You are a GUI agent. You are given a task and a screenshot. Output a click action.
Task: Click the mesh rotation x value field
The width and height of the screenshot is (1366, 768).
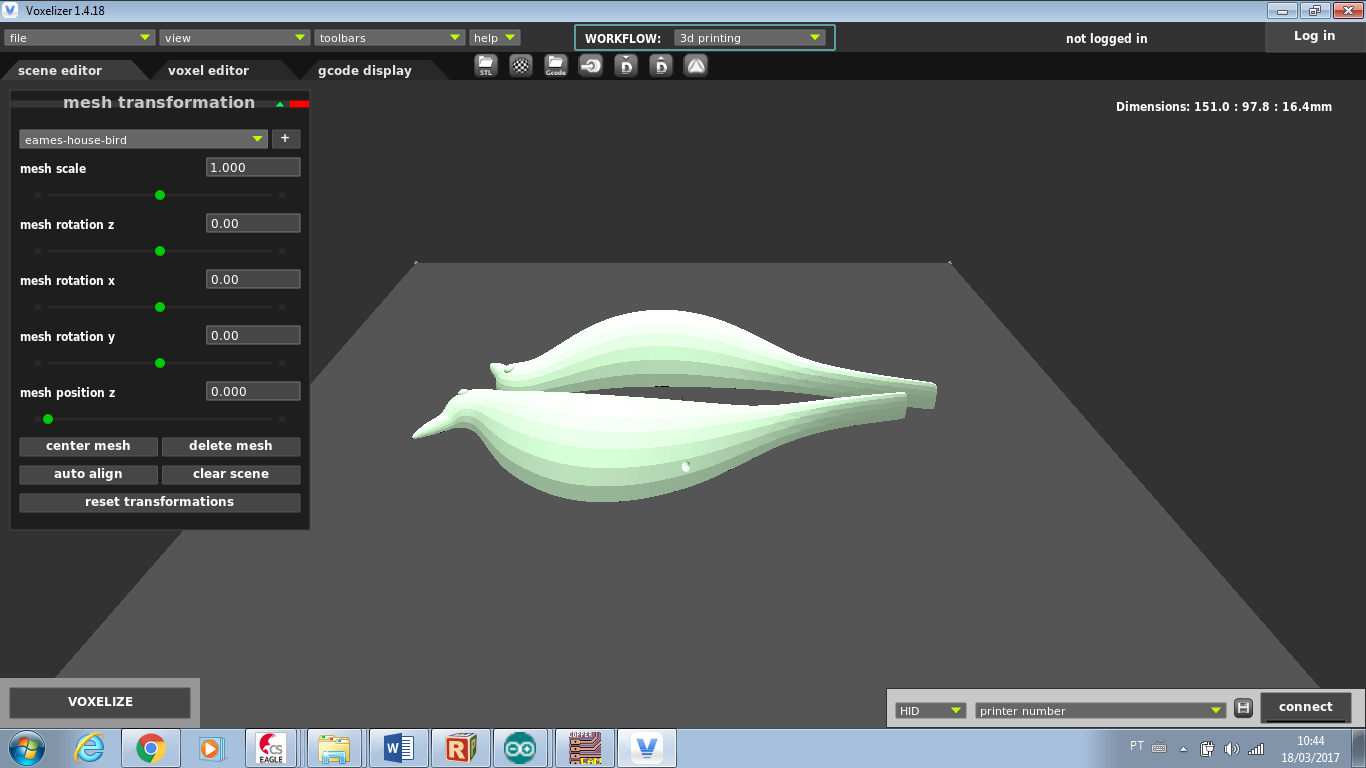(x=253, y=280)
